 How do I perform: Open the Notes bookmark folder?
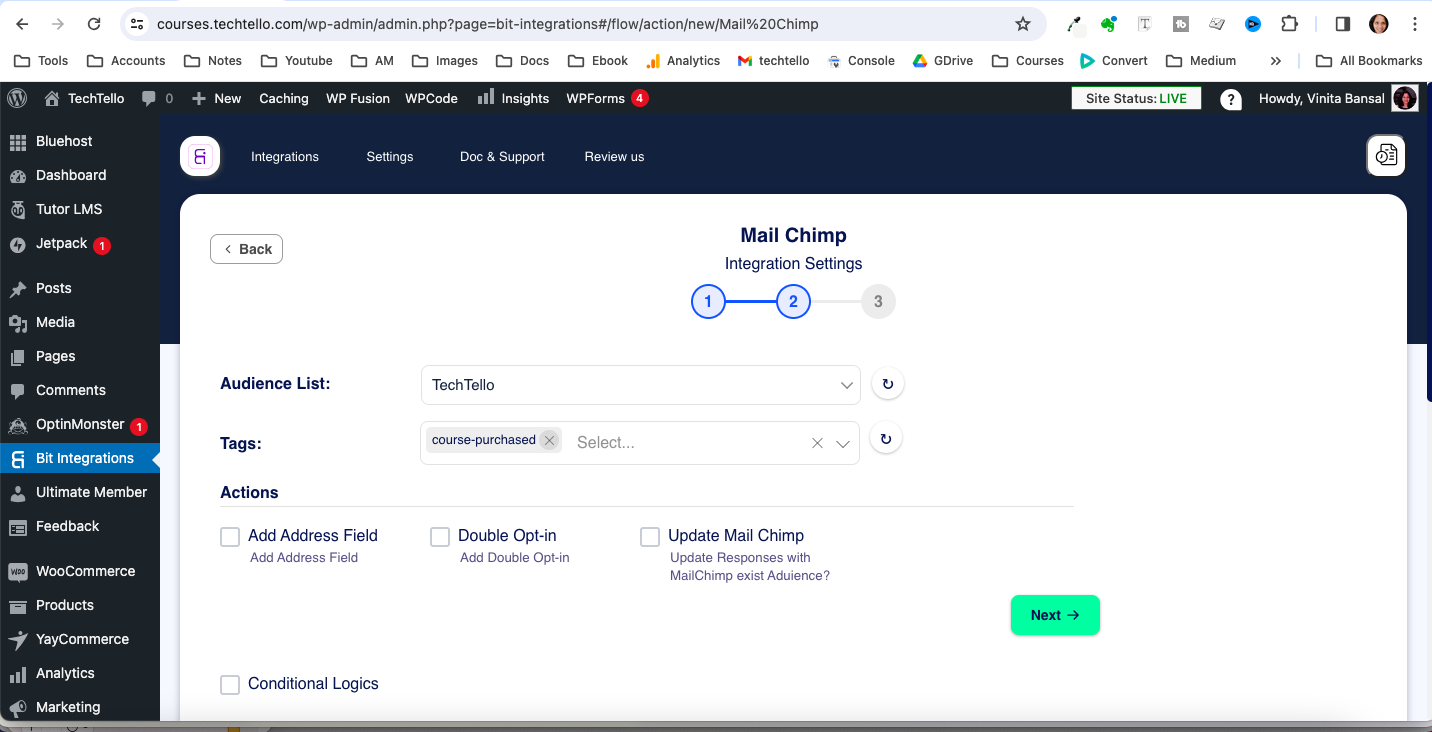(x=212, y=61)
